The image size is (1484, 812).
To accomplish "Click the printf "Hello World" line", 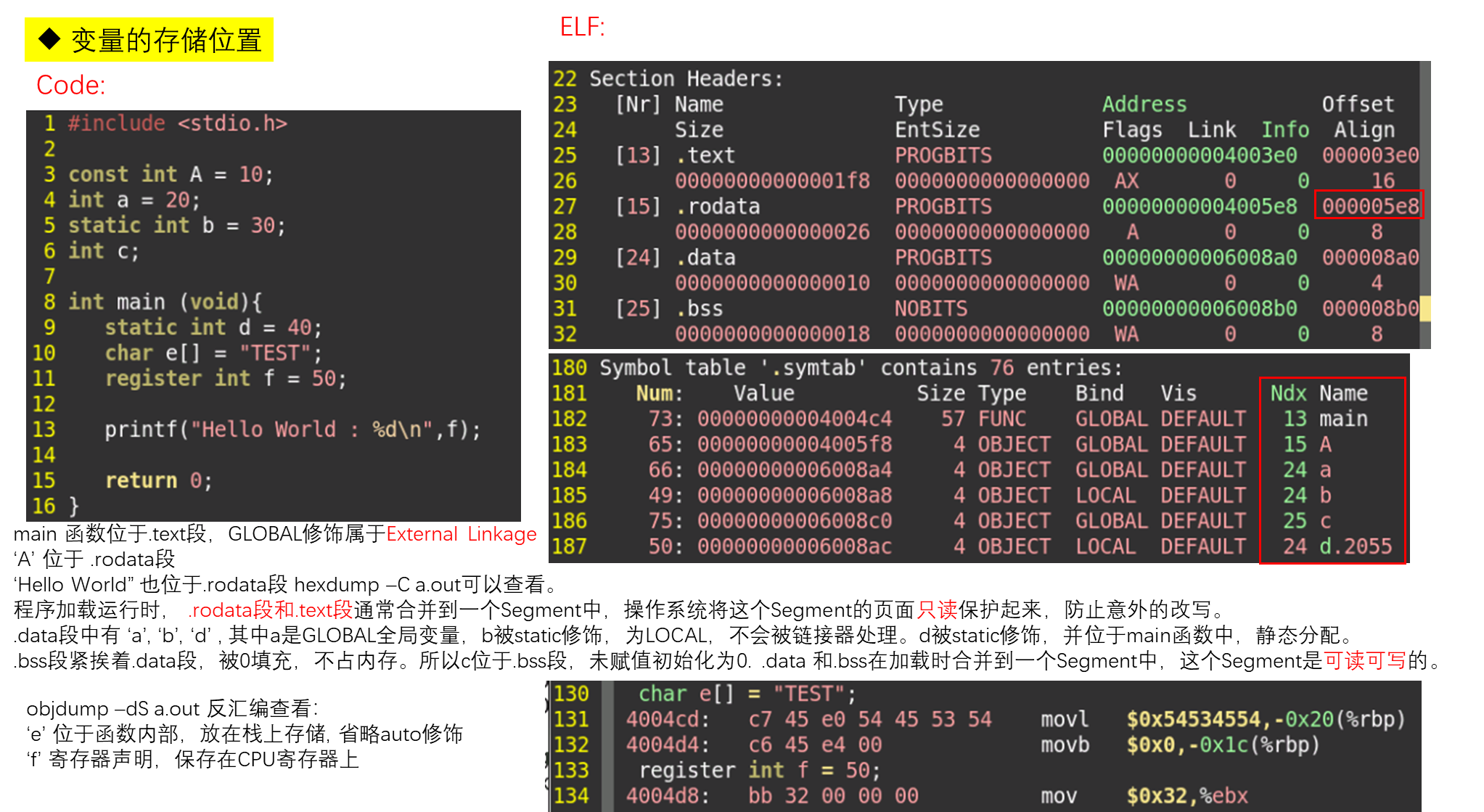I will point(292,430).
